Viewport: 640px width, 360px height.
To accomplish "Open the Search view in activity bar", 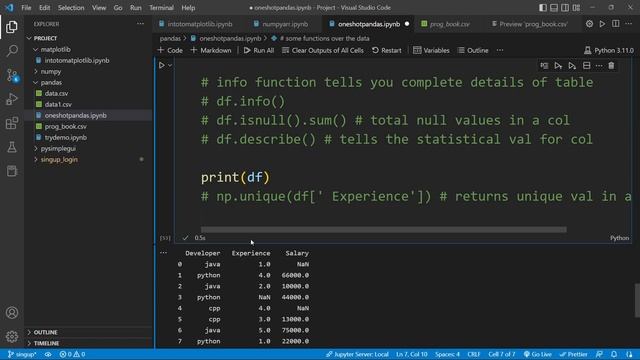I will pyautogui.click(x=12, y=51).
